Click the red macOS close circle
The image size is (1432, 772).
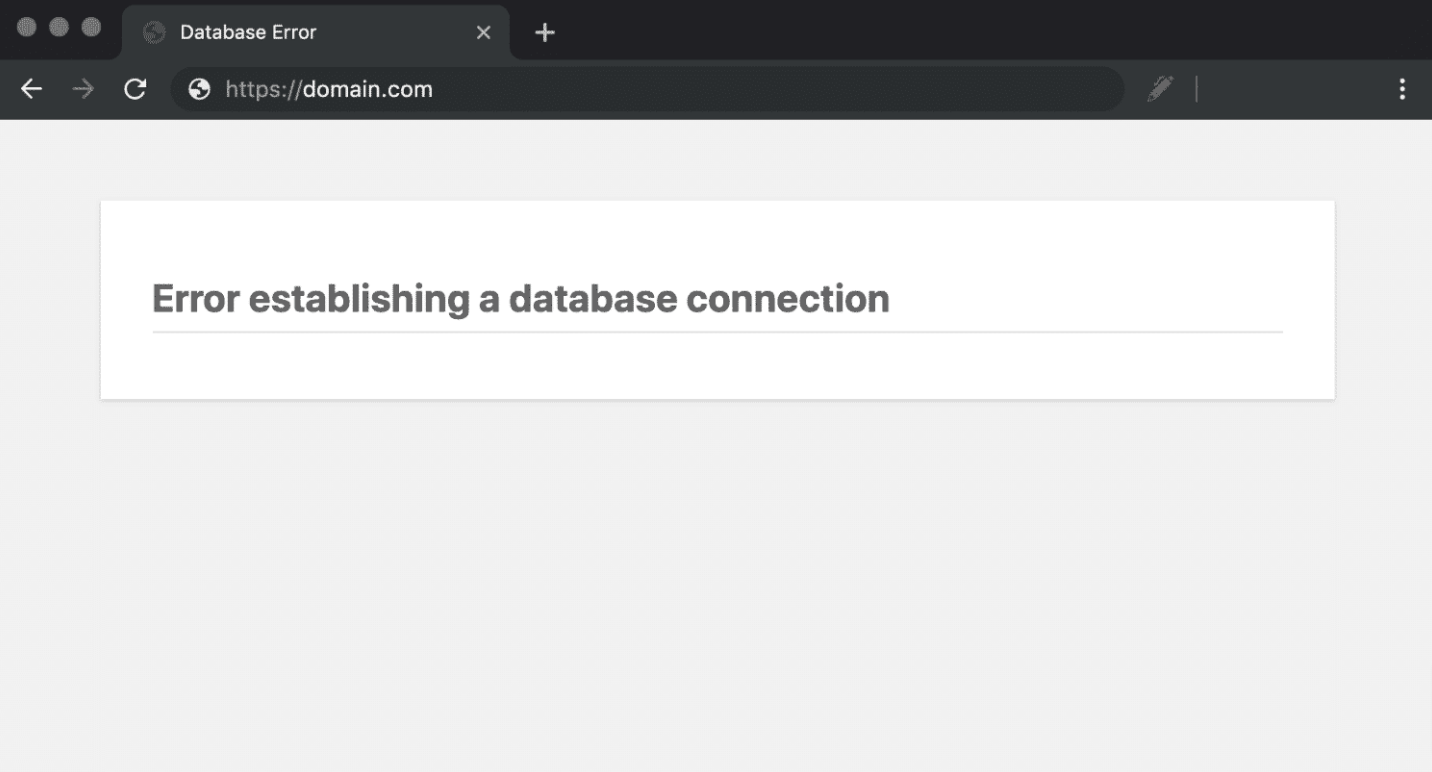pyautogui.click(x=27, y=27)
